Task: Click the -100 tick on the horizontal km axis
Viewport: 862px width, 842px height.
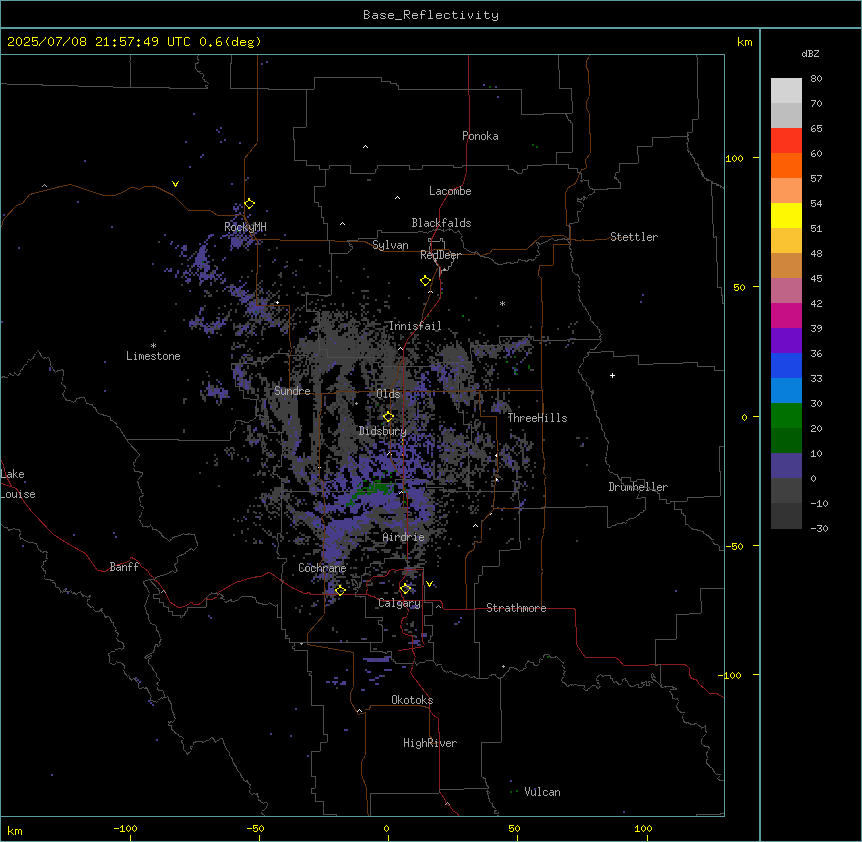Action: click(126, 828)
